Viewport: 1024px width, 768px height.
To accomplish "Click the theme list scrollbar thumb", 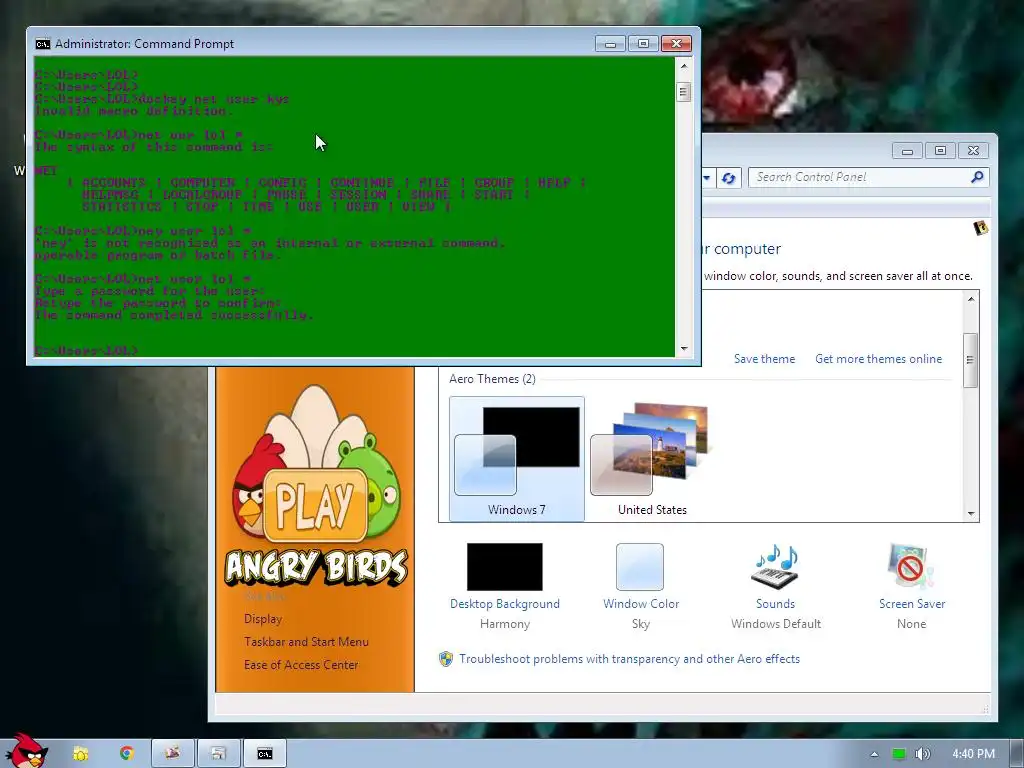I will click(x=971, y=360).
